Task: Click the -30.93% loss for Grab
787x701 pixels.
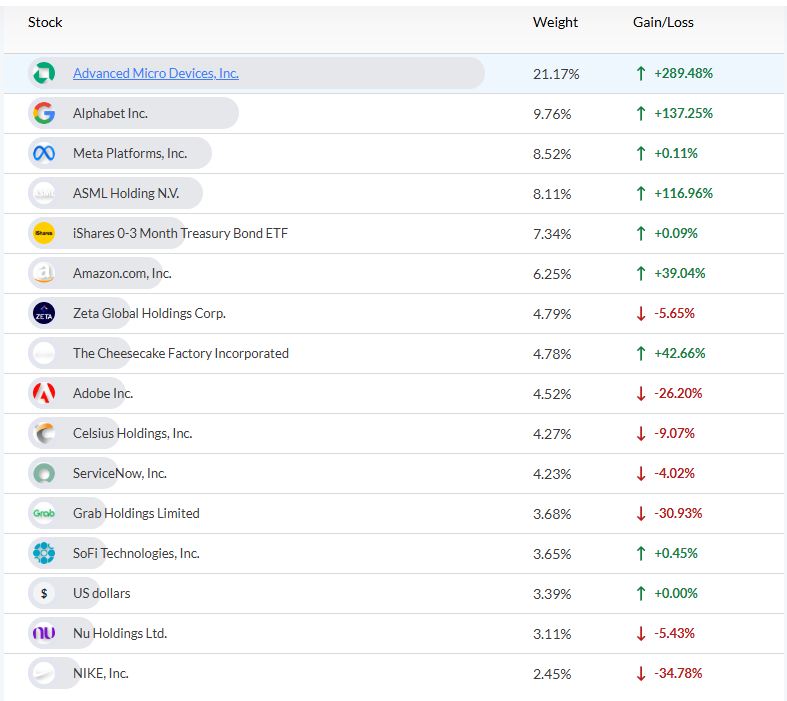Action: (678, 513)
